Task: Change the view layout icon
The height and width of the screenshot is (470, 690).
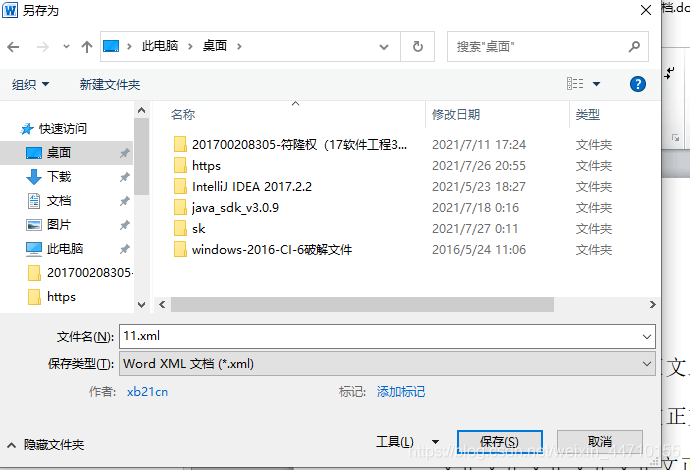Action: 575,84
